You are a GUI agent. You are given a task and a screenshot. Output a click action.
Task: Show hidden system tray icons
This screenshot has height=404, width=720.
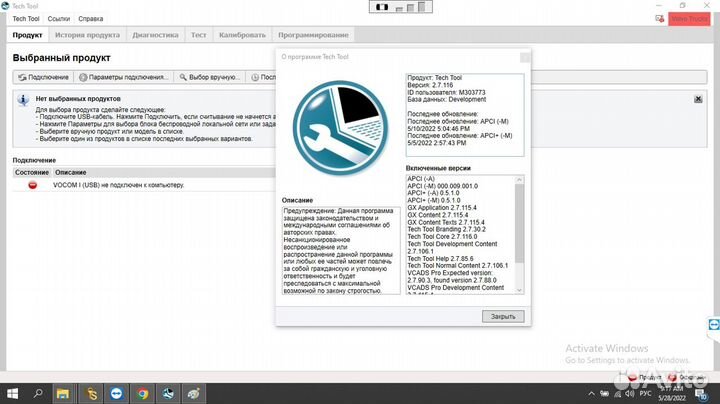coord(591,393)
